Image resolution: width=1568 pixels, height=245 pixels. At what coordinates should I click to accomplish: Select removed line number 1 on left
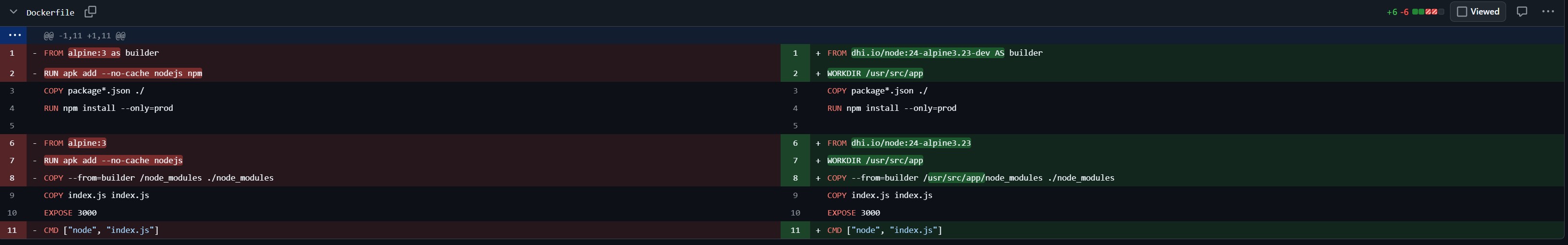click(x=12, y=53)
